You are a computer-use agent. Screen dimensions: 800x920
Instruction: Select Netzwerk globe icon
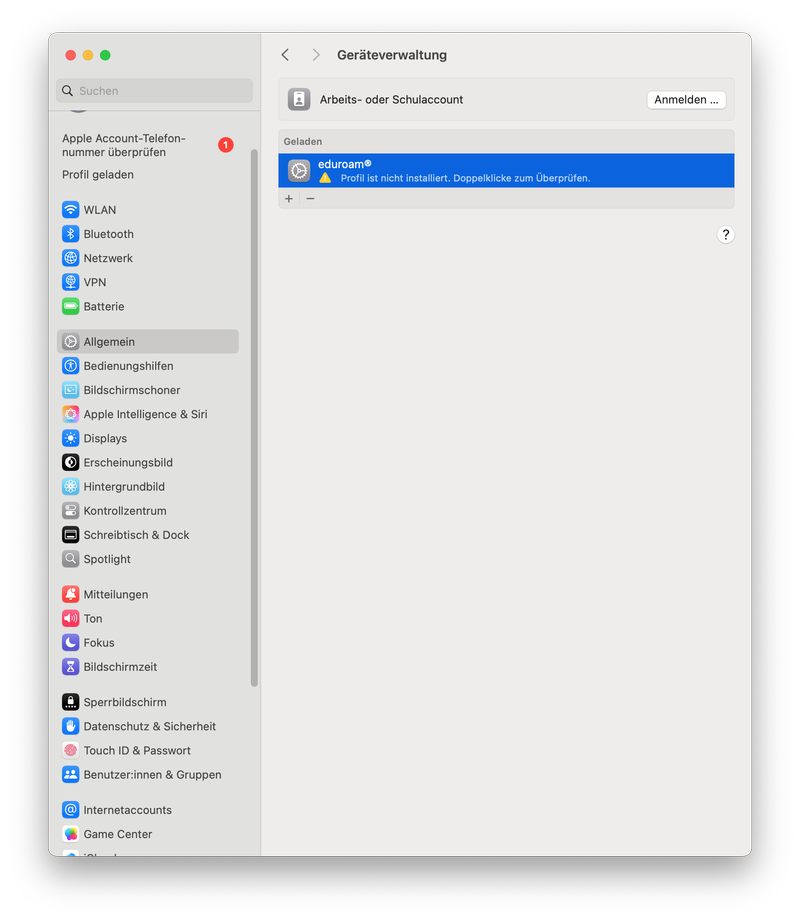(x=70, y=258)
